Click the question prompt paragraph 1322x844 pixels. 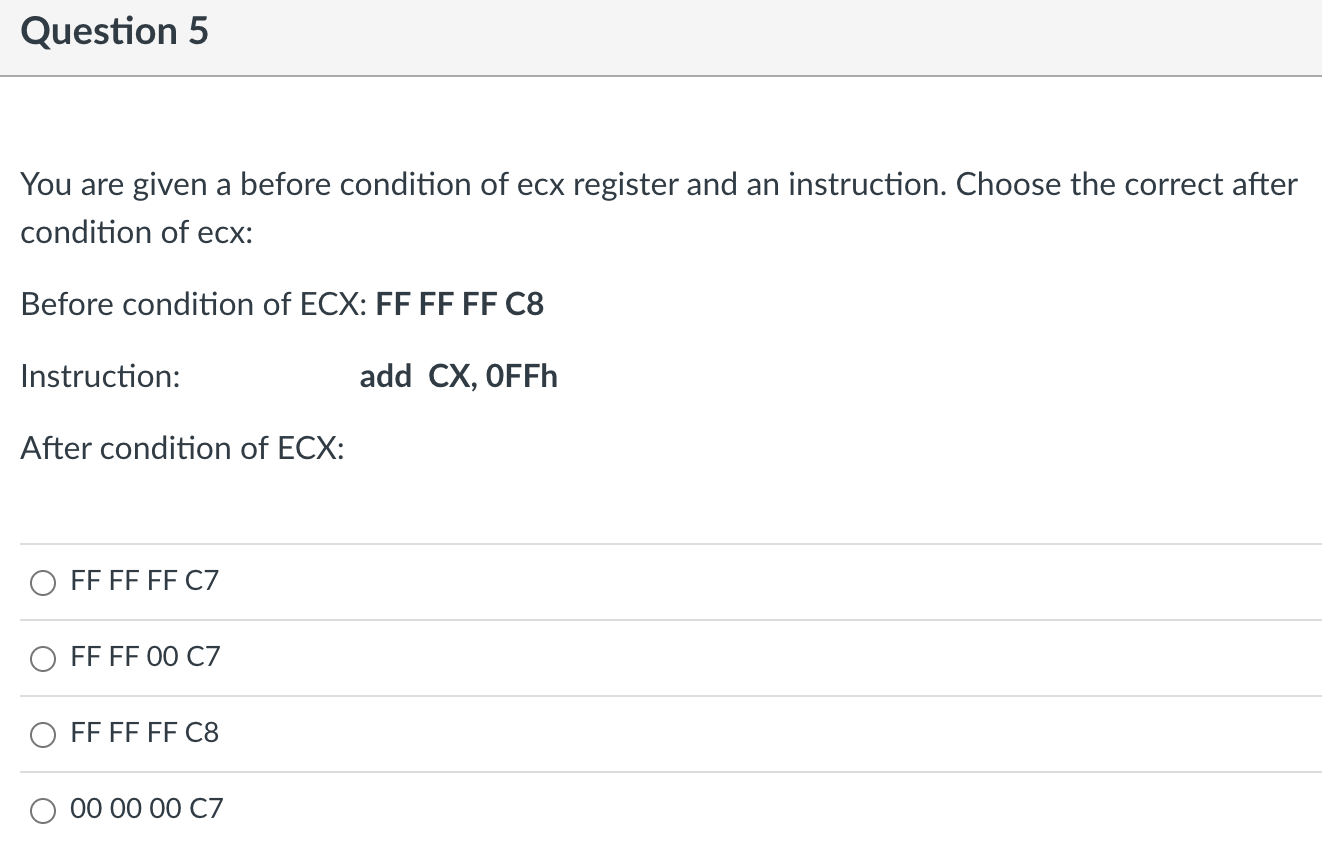click(658, 207)
